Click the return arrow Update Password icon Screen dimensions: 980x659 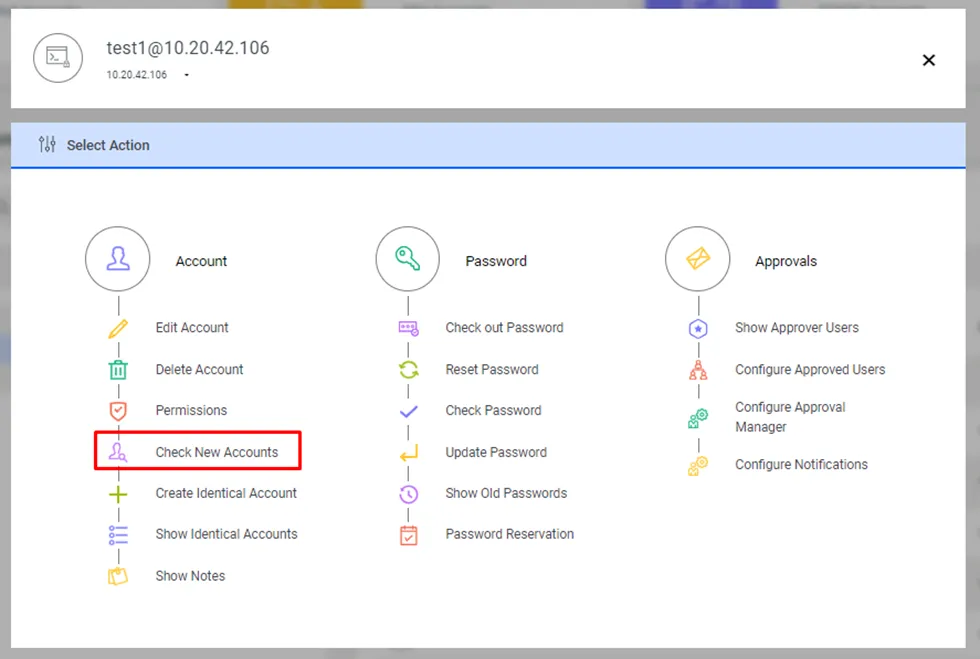(x=408, y=453)
